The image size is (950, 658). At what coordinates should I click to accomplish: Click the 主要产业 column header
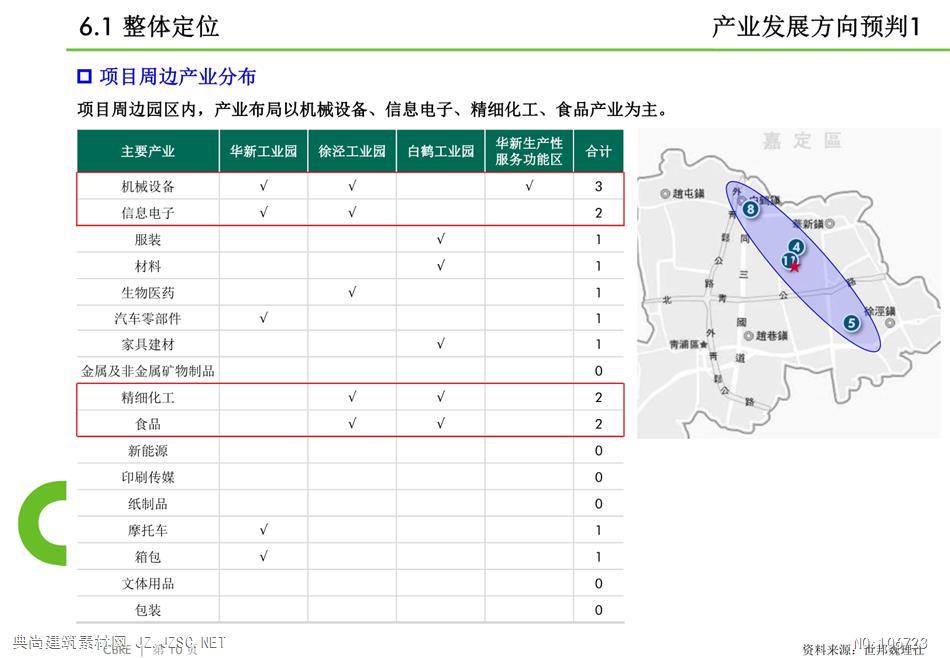tap(148, 151)
